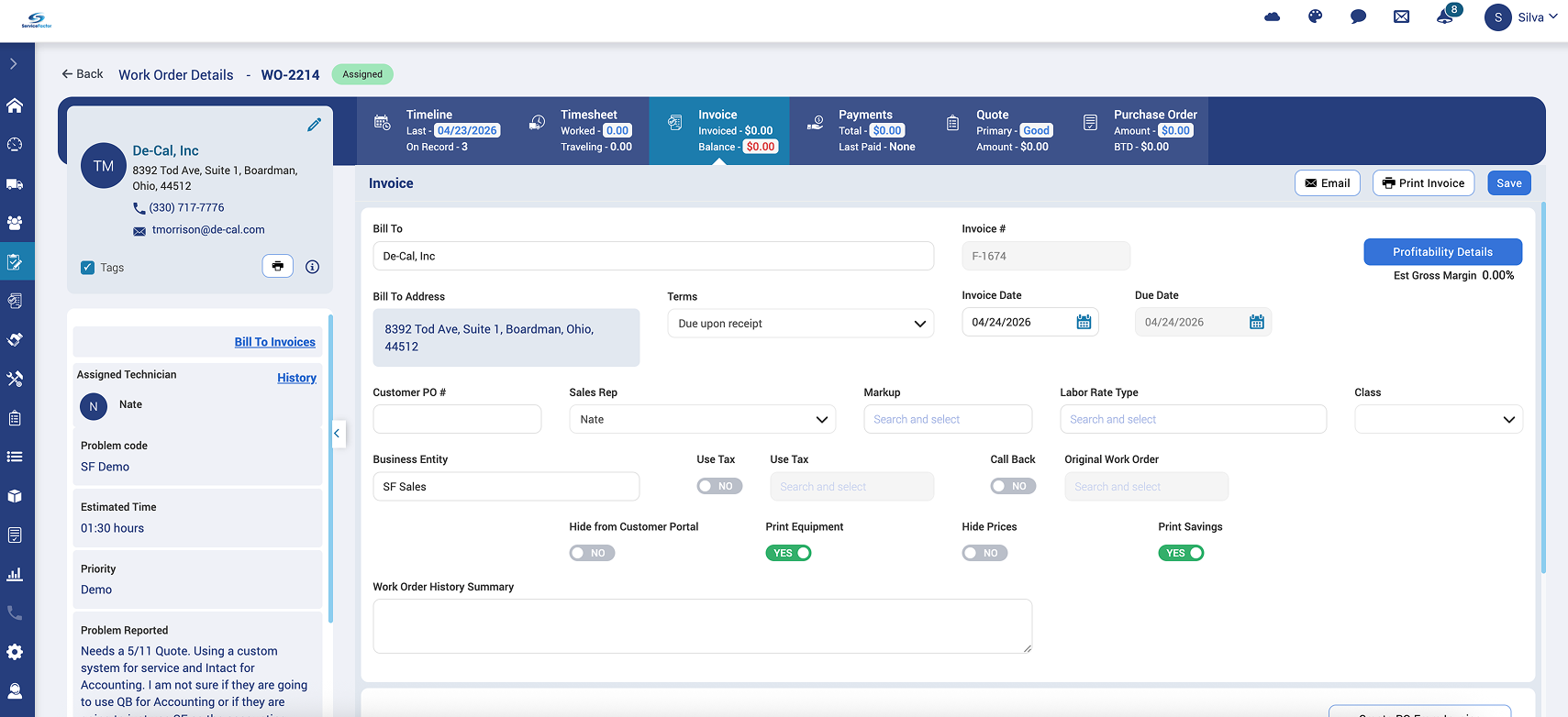Open the truck dispatch sidebar icon

15,184
